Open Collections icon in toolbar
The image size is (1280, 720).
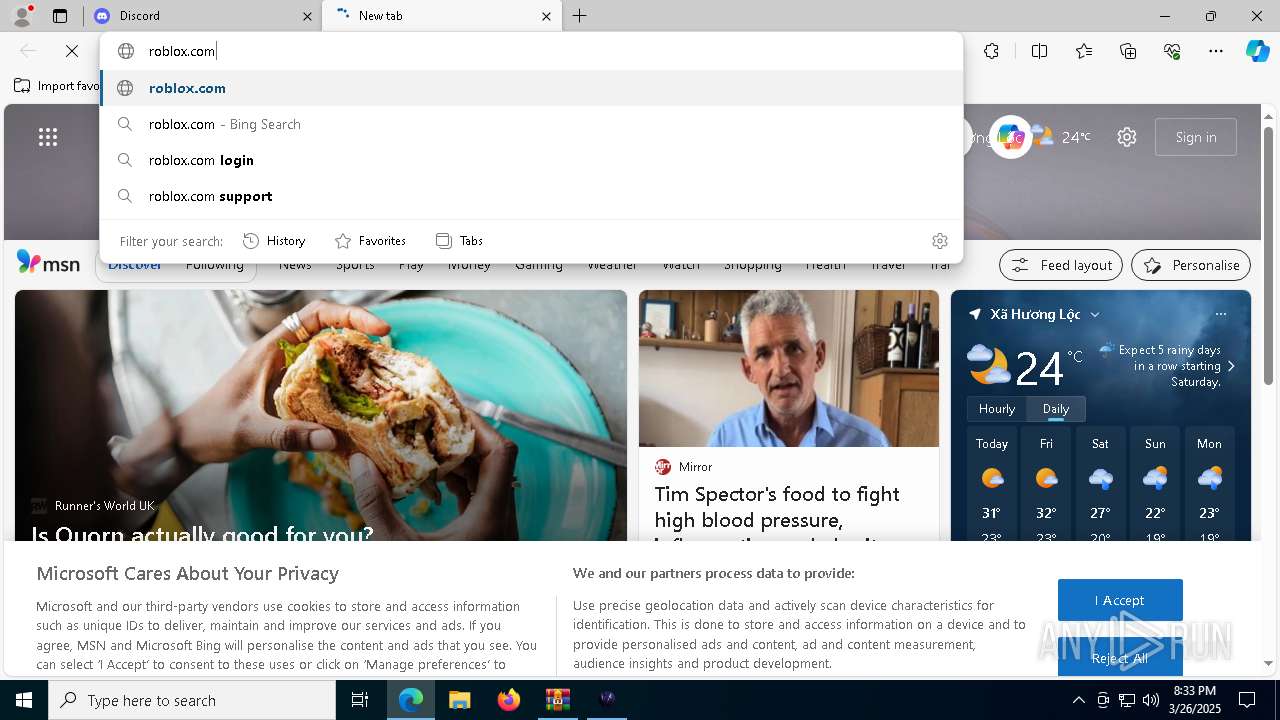click(1128, 51)
